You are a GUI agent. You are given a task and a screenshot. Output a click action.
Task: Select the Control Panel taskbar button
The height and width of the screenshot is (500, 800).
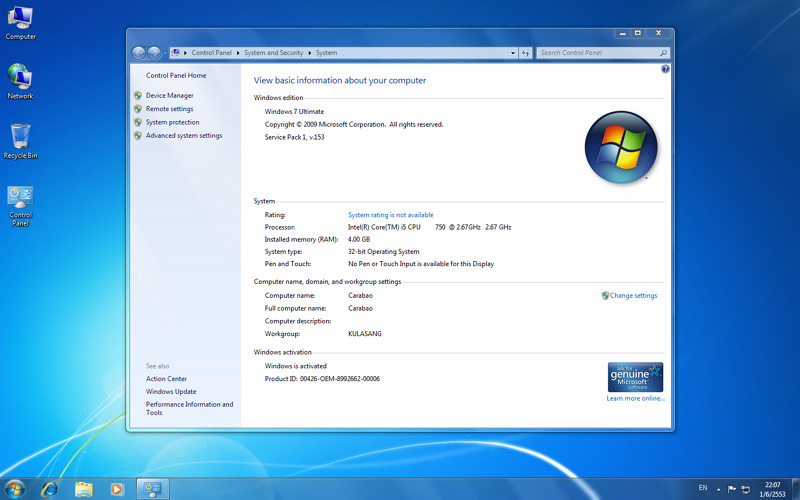153,489
